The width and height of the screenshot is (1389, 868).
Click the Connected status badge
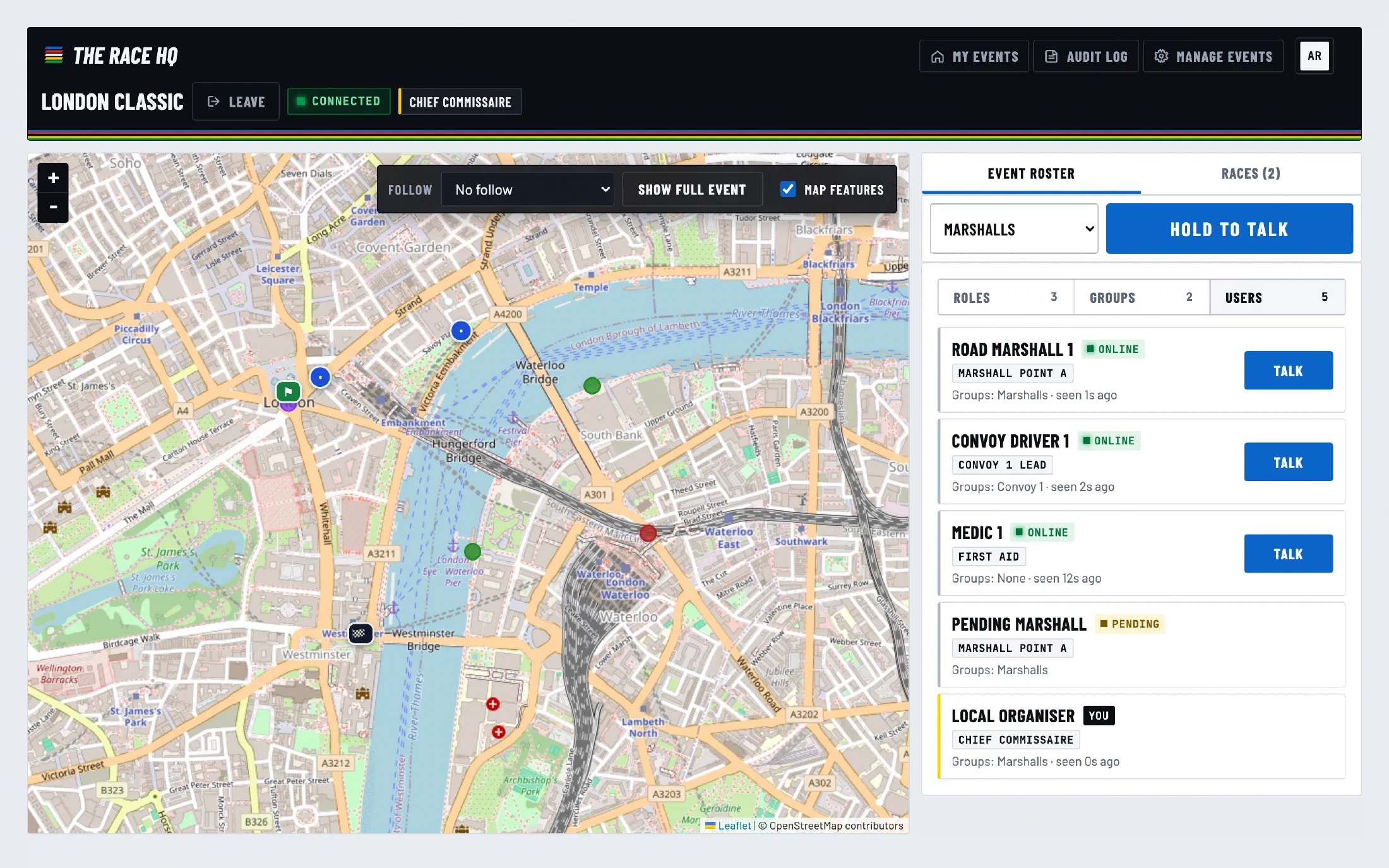(339, 101)
